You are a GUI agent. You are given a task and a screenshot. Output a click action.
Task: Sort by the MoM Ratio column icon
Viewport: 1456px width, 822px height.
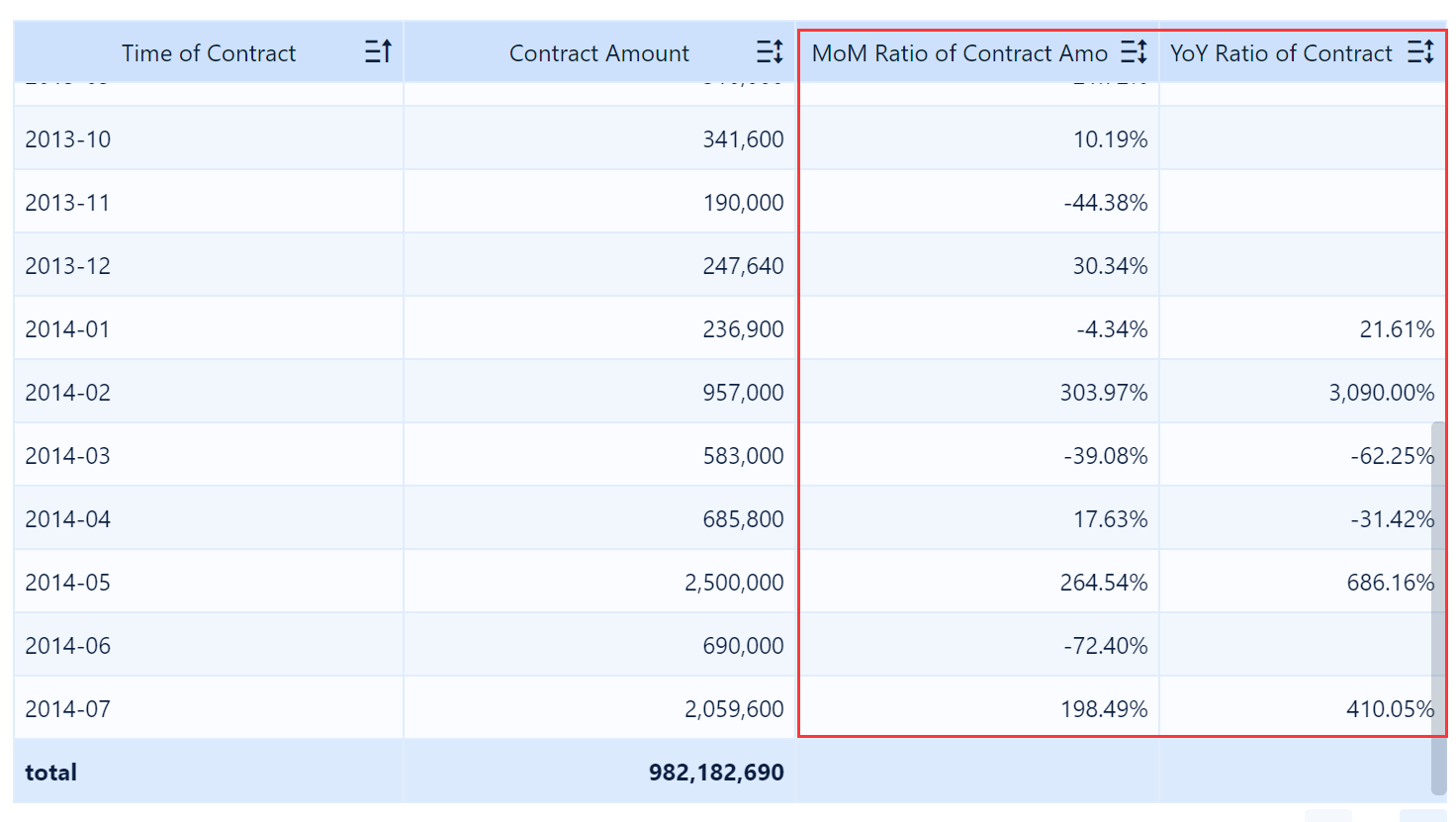tap(1134, 51)
